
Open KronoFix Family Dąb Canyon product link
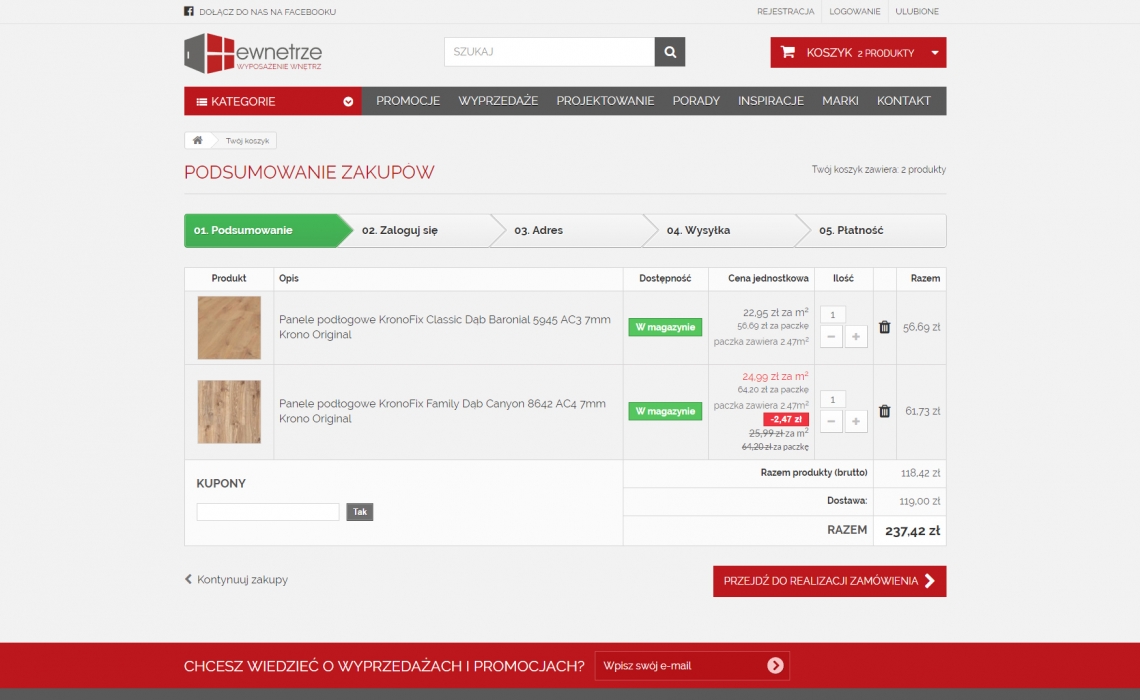[x=442, y=411]
